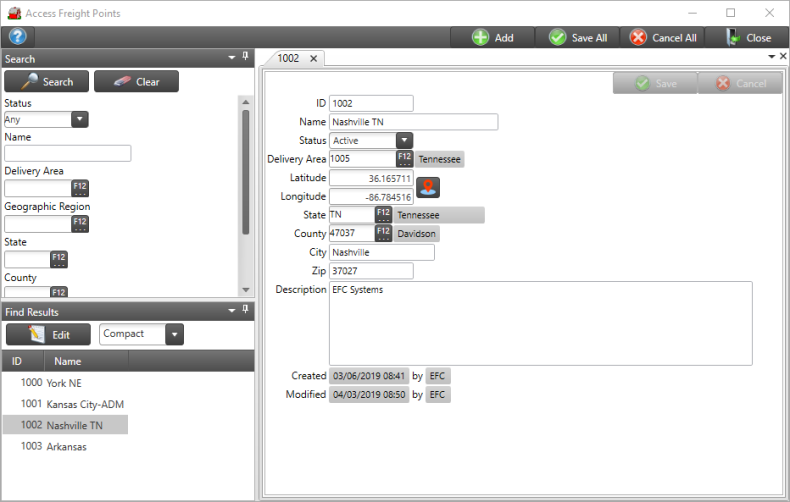The height and width of the screenshot is (502, 790).
Task: Close the 1002 tab with its X
Action: tap(313, 59)
